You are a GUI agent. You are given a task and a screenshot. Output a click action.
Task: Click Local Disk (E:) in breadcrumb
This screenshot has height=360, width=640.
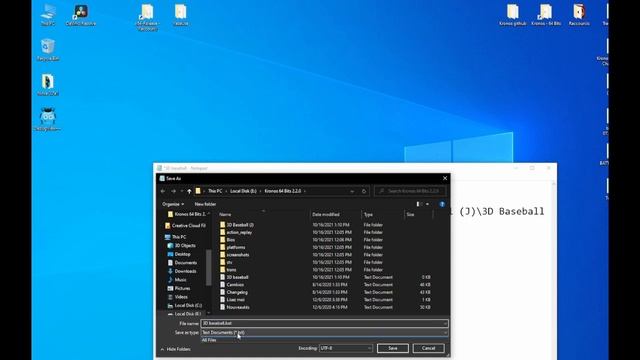[x=243, y=191]
